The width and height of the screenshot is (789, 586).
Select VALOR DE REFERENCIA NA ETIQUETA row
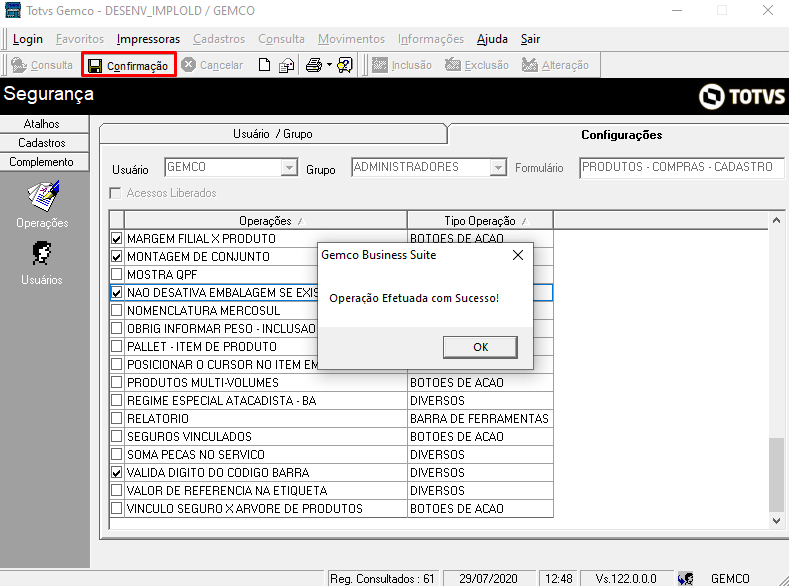coord(332,490)
